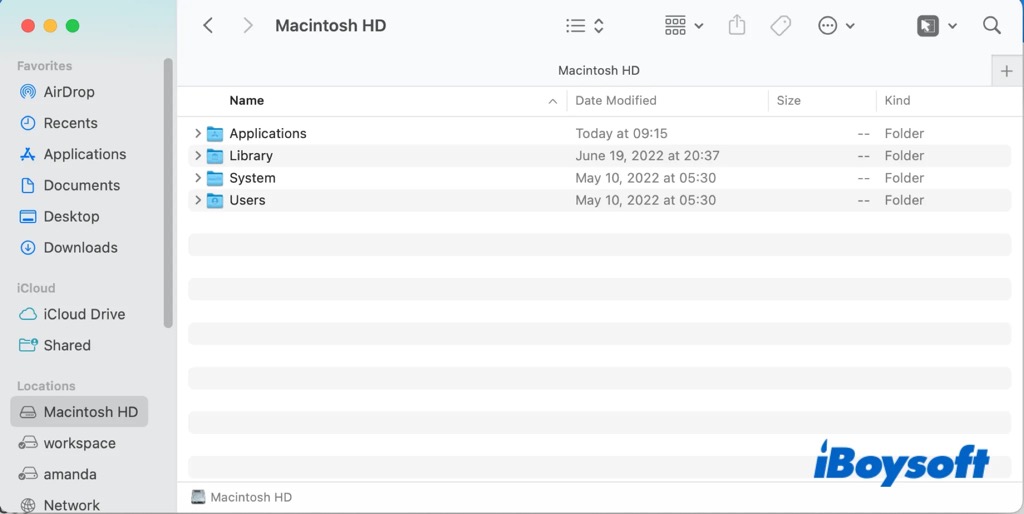Toggle the sort direction arrow
1024x514 pixels.
point(552,101)
